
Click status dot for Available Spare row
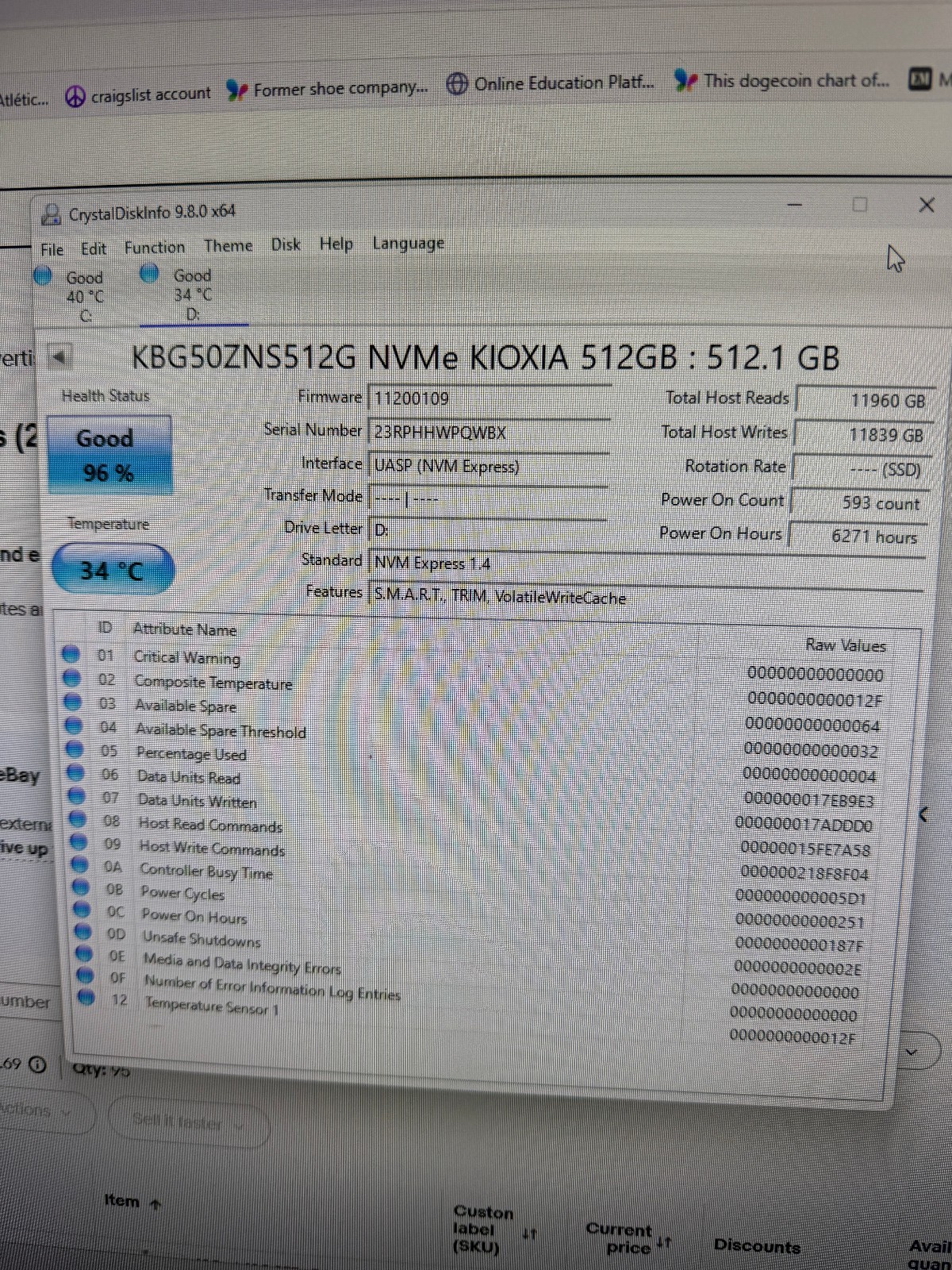(73, 702)
